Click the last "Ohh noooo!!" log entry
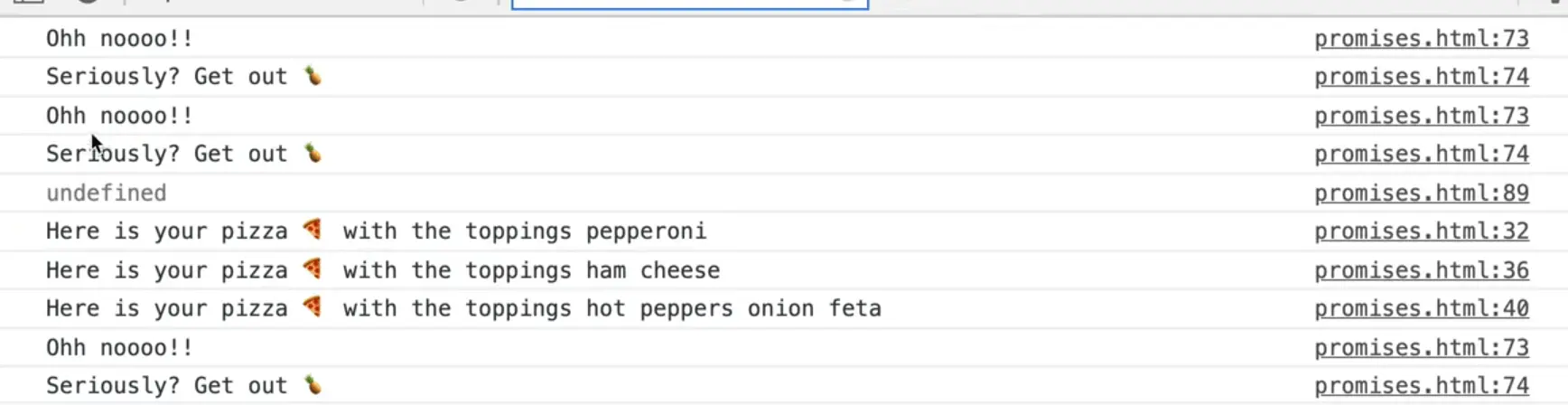The image size is (1568, 405). 119,347
